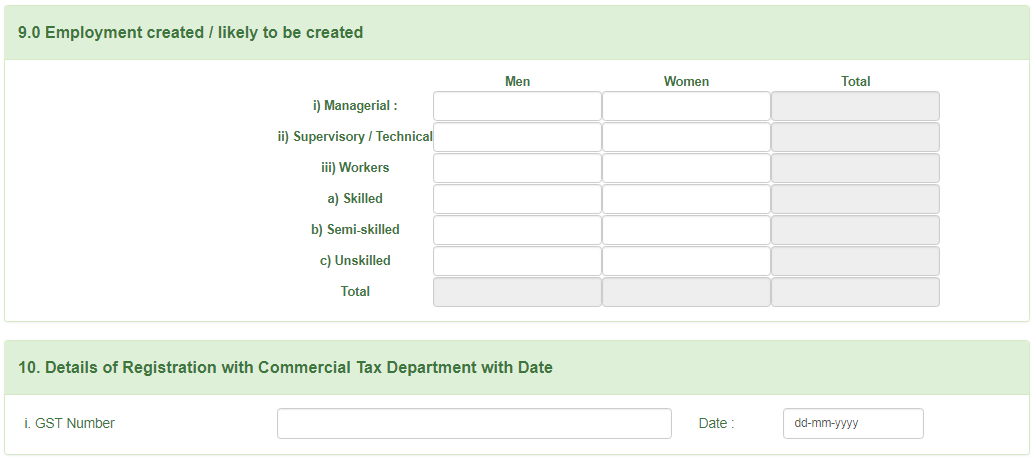Image resolution: width=1036 pixels, height=460 pixels.
Task: Click the Total row Men sum field
Action: pos(517,292)
